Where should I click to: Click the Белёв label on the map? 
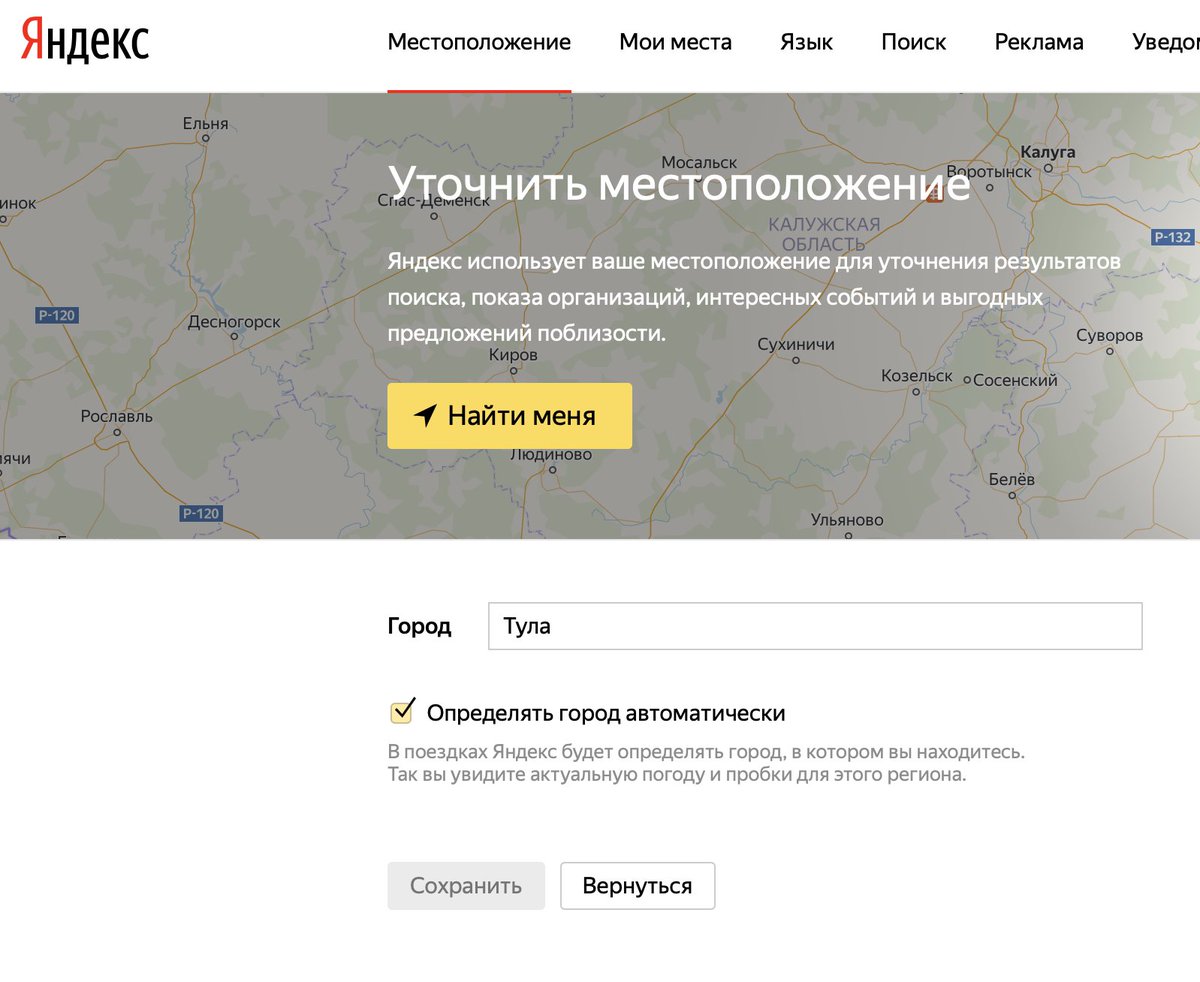coord(1011,480)
